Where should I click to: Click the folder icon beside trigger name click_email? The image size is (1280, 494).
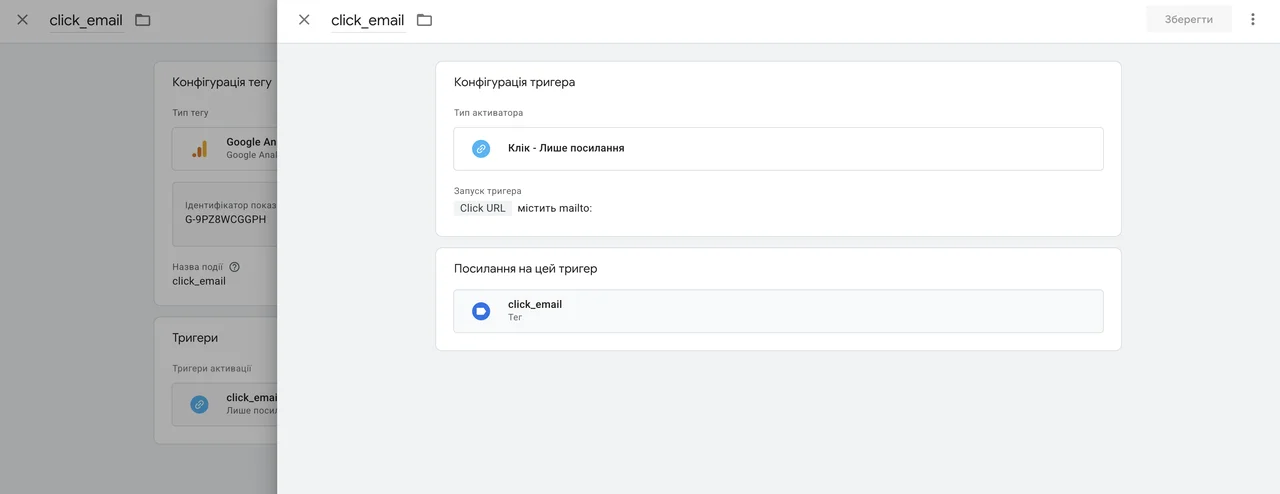coord(424,20)
